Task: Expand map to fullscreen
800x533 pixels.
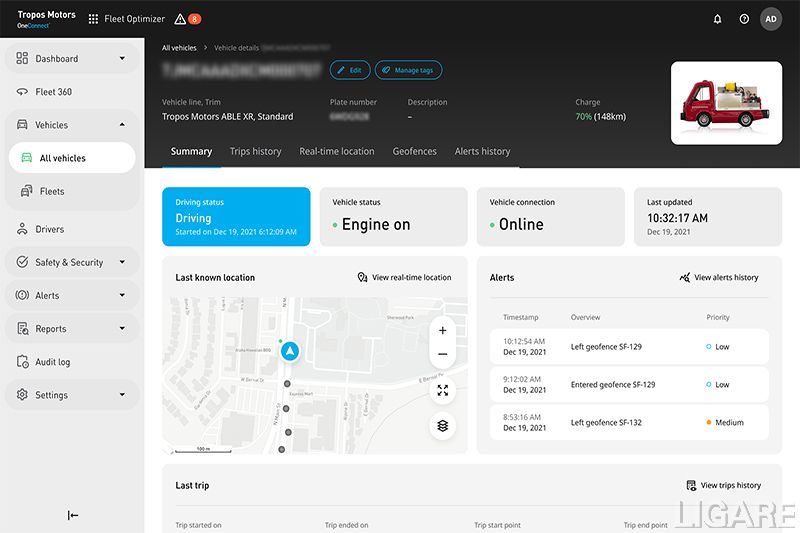Action: point(442,391)
